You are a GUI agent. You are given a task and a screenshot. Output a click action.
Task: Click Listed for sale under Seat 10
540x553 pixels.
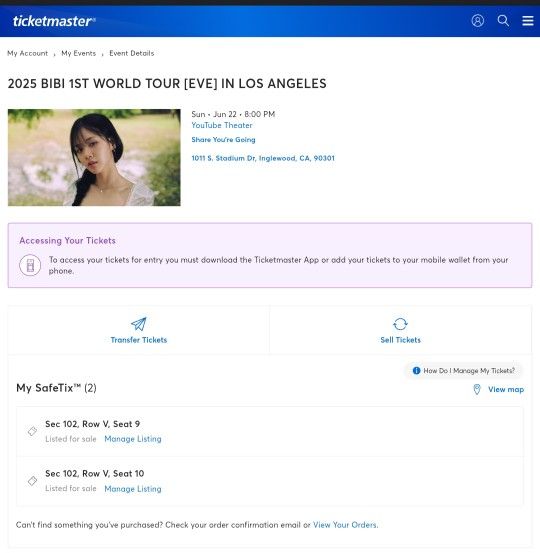[71, 488]
